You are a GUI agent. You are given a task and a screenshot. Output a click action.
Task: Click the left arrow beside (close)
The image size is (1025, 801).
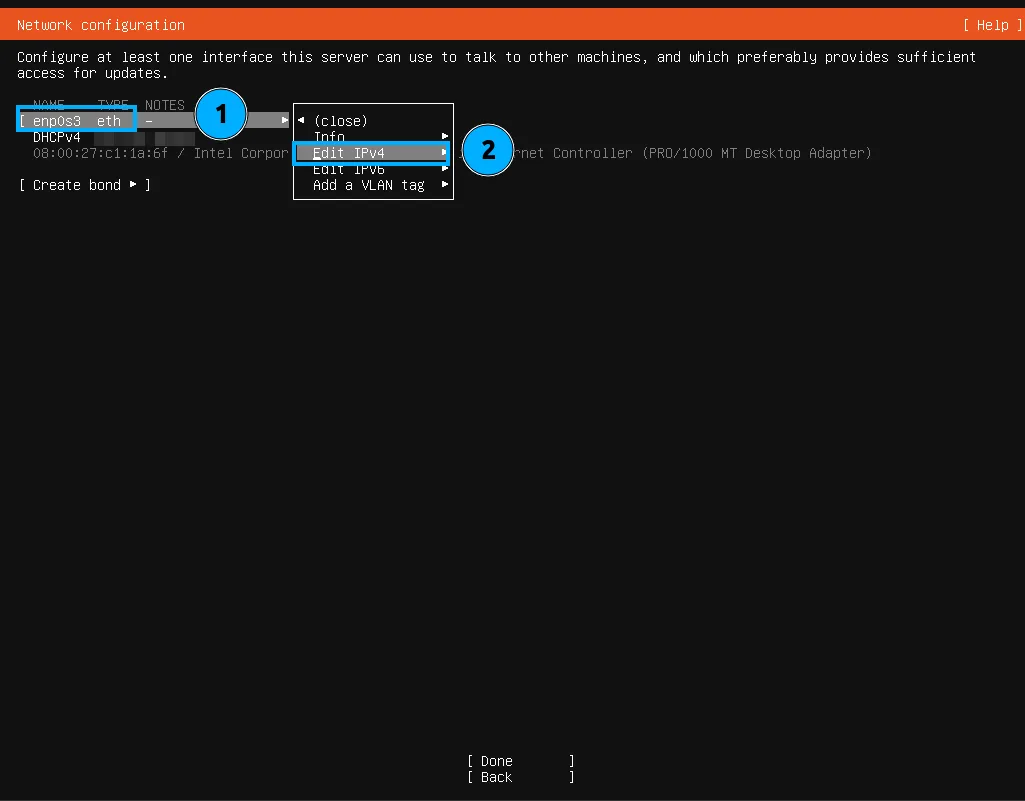tap(301, 121)
